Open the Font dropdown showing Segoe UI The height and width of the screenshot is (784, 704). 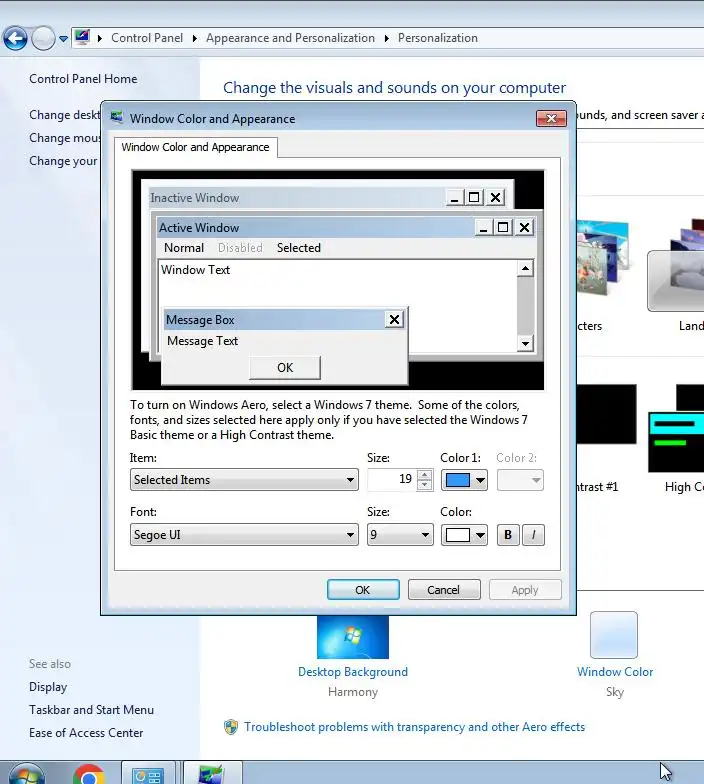(x=244, y=534)
